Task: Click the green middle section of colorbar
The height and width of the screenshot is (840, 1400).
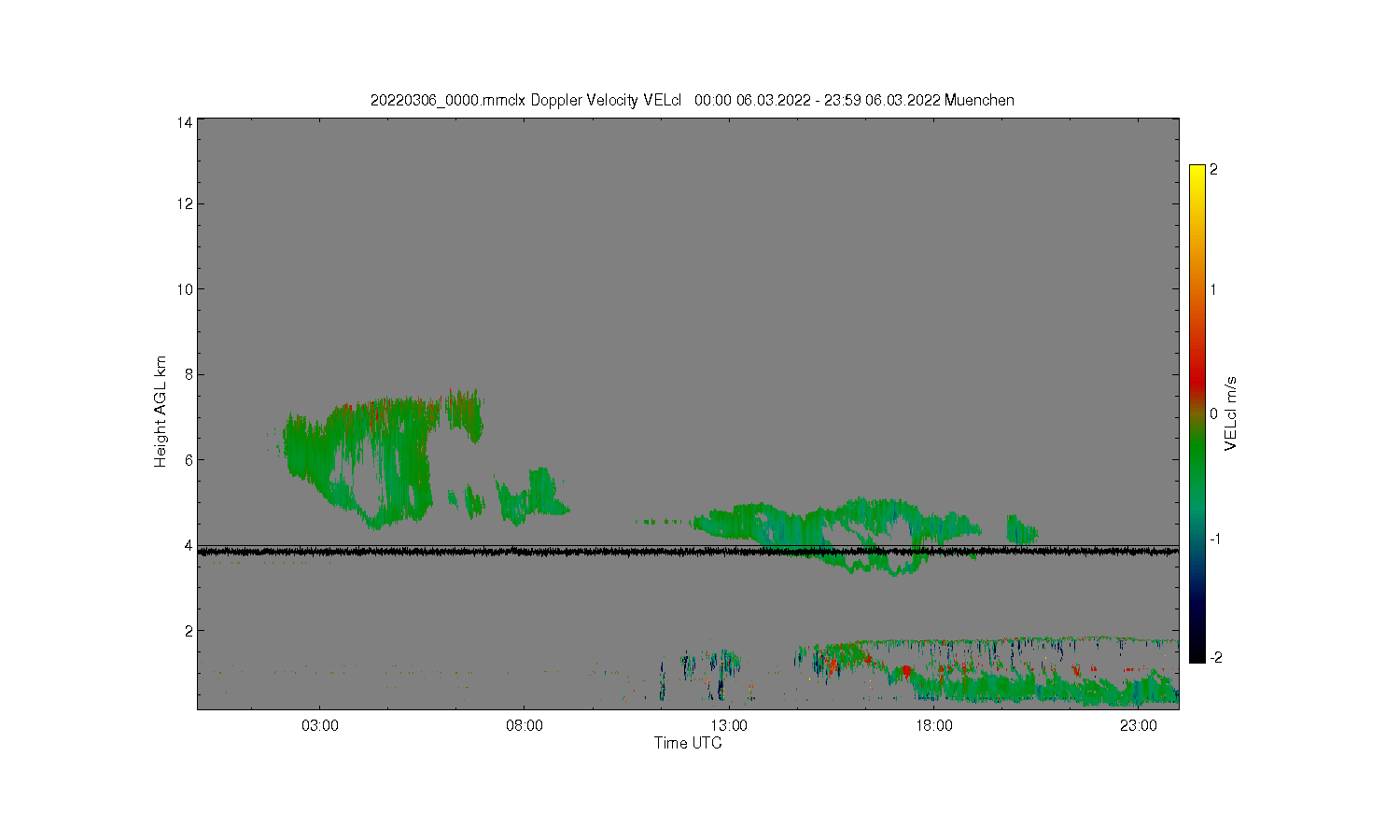Action: (1197, 457)
